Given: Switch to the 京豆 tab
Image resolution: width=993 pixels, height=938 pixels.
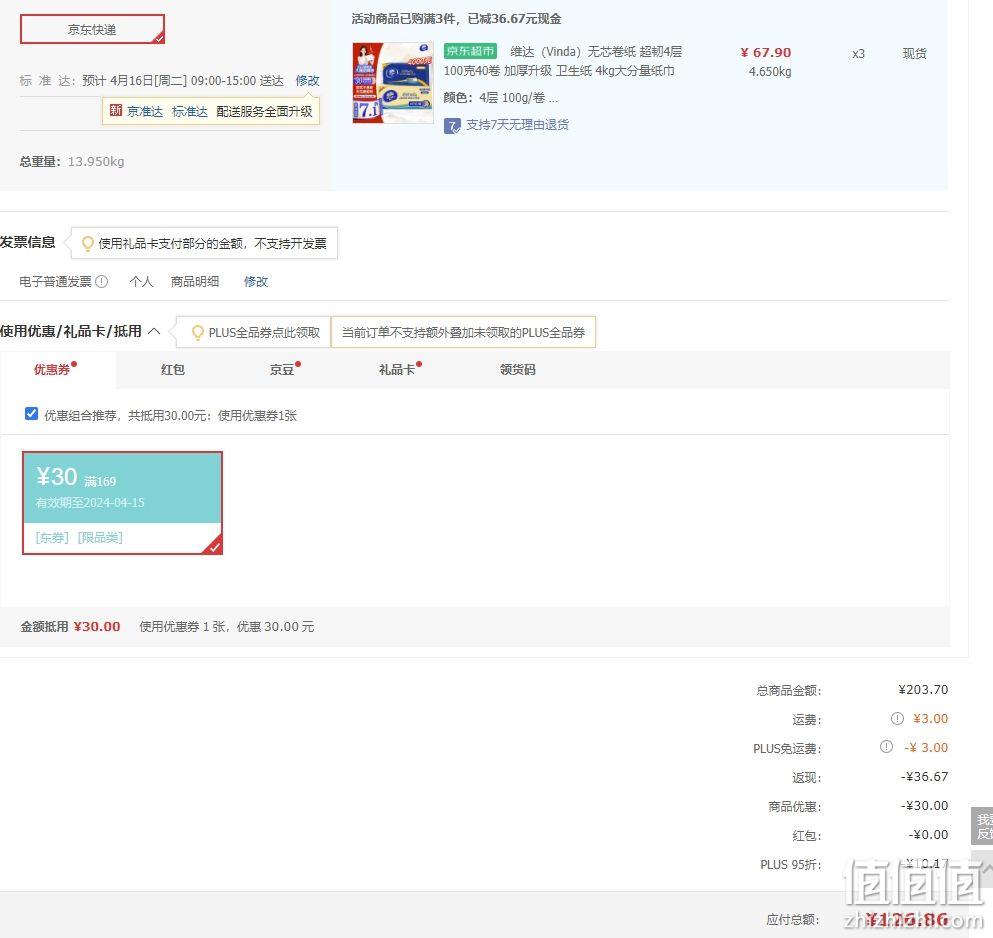Looking at the screenshot, I should click(x=282, y=369).
